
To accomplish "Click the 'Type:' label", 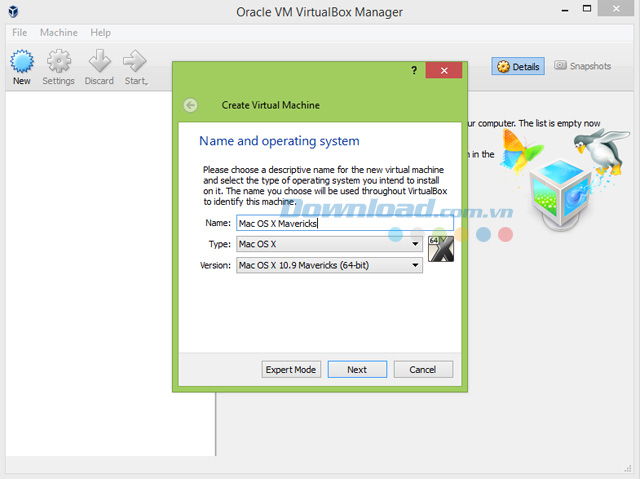I will click(220, 244).
